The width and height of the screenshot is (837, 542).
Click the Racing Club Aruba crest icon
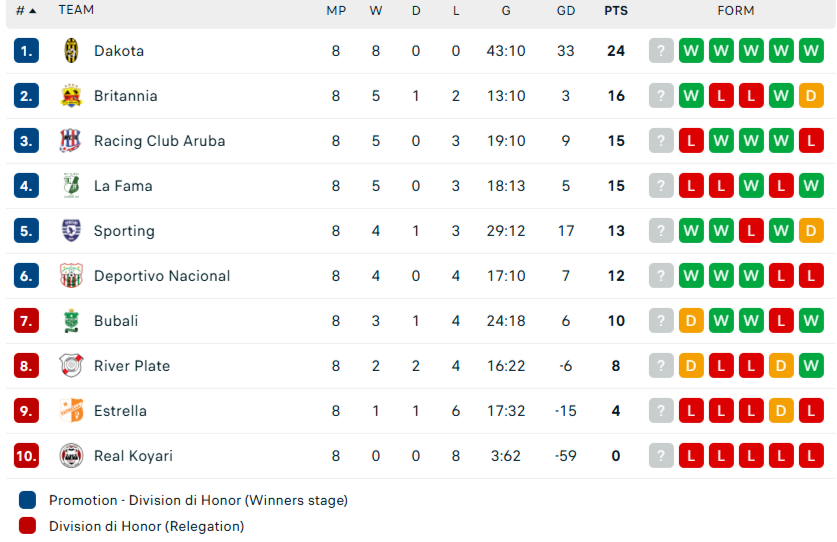(x=71, y=141)
